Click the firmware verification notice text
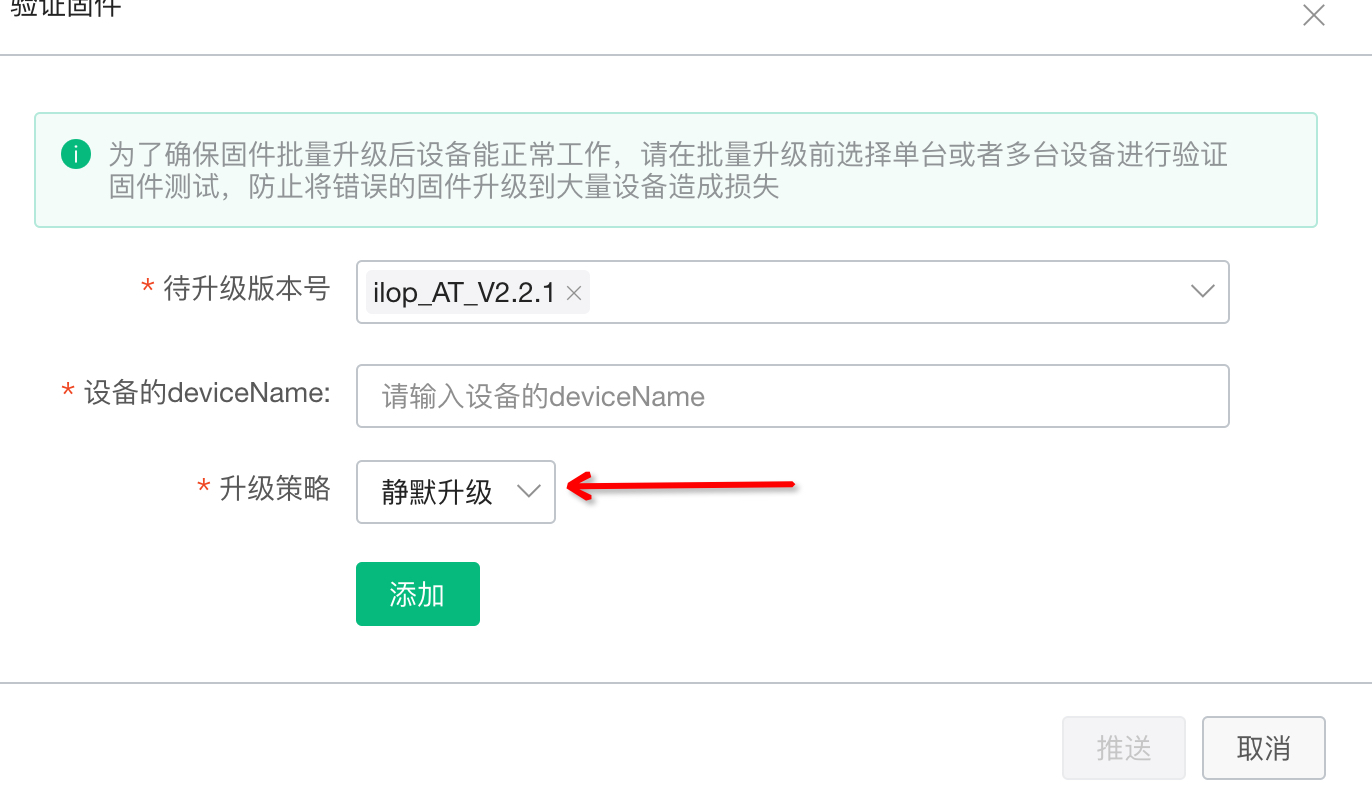 pos(668,171)
